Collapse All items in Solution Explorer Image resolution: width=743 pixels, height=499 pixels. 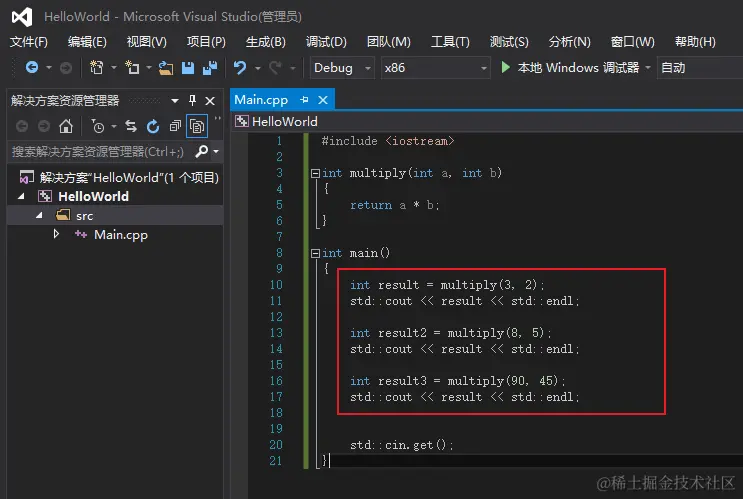pos(175,126)
